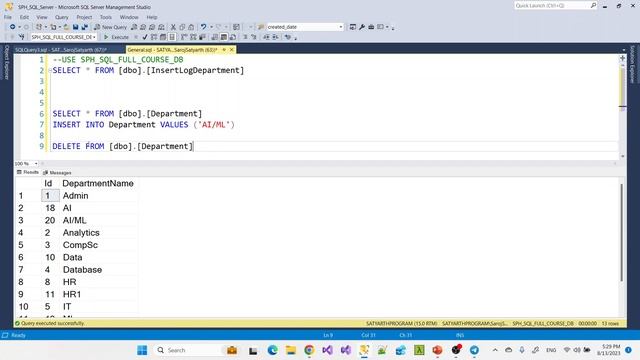Click the Save All icon
This screenshot has width=640, height=360.
[x=85, y=27]
